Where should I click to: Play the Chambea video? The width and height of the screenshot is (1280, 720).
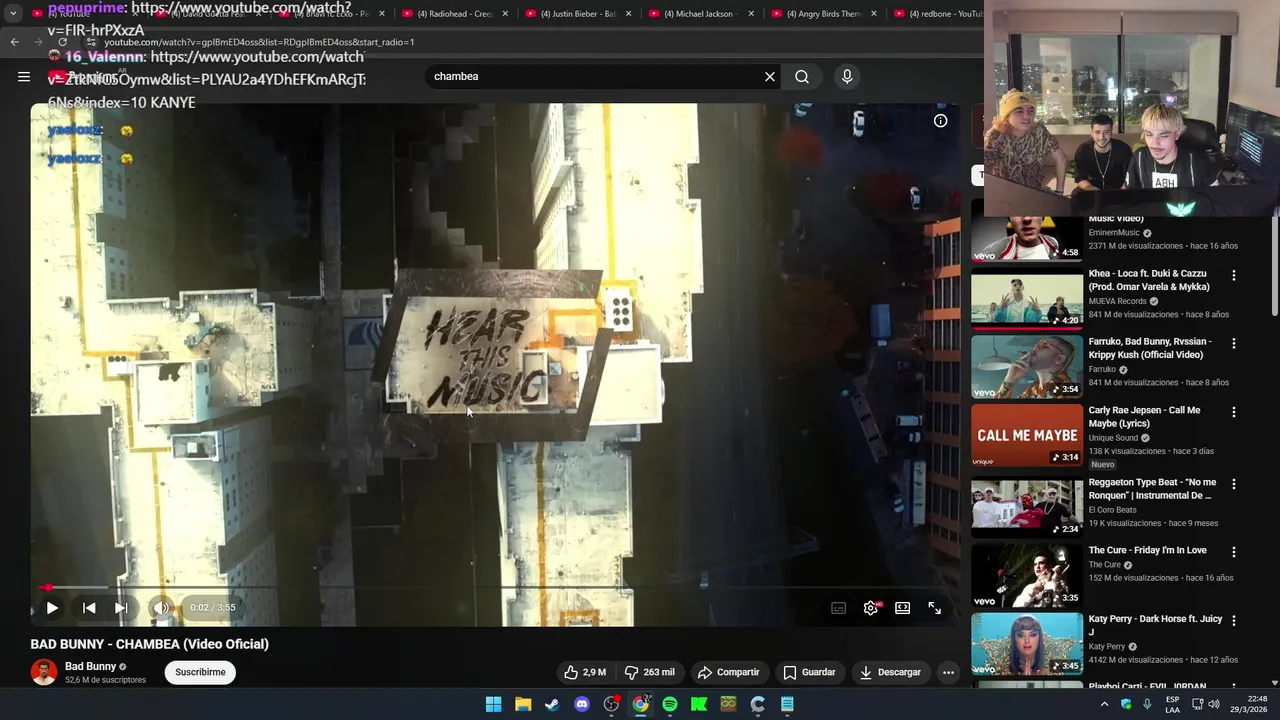pyautogui.click(x=52, y=607)
